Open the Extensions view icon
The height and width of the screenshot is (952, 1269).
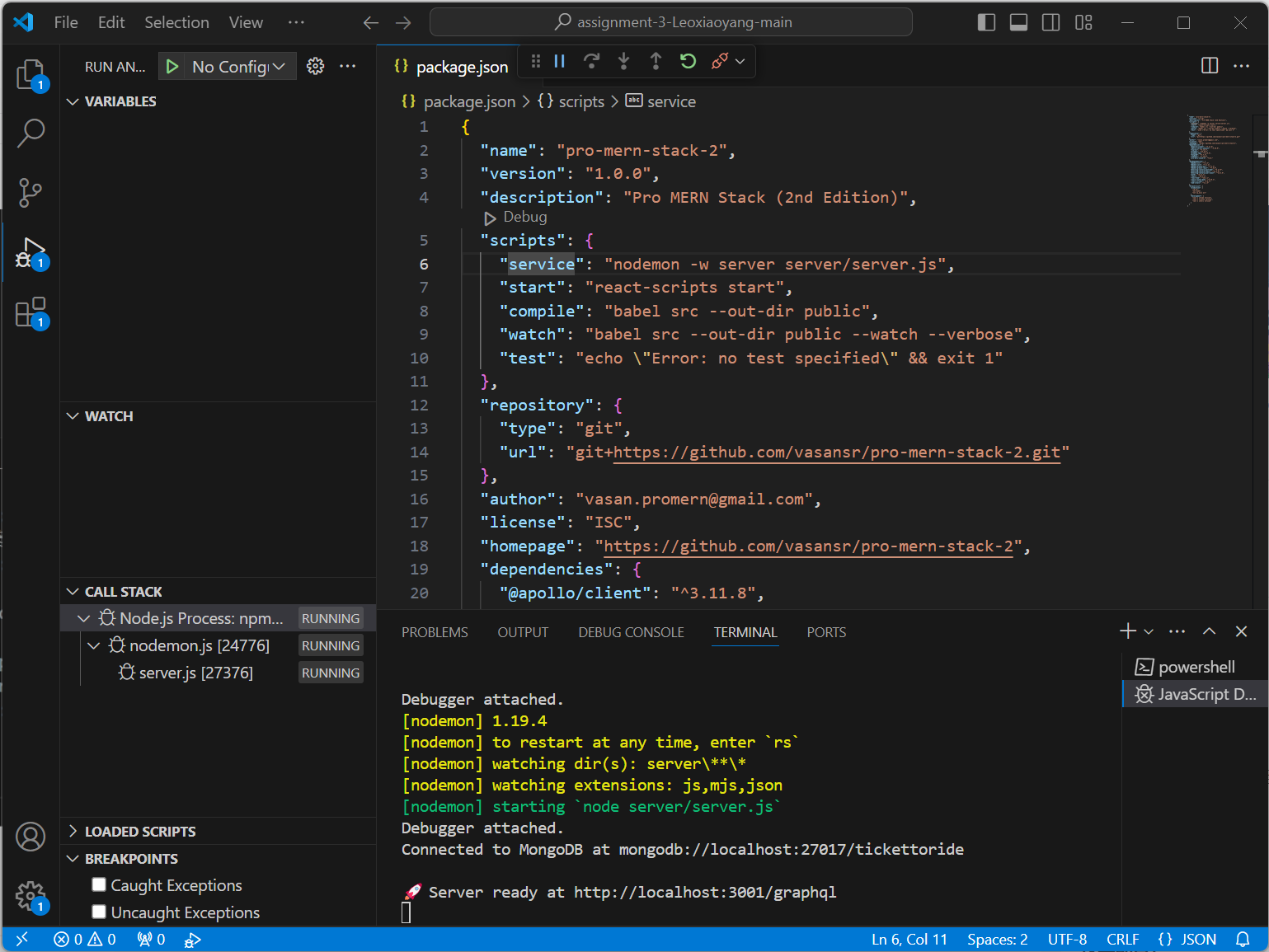coord(31,313)
